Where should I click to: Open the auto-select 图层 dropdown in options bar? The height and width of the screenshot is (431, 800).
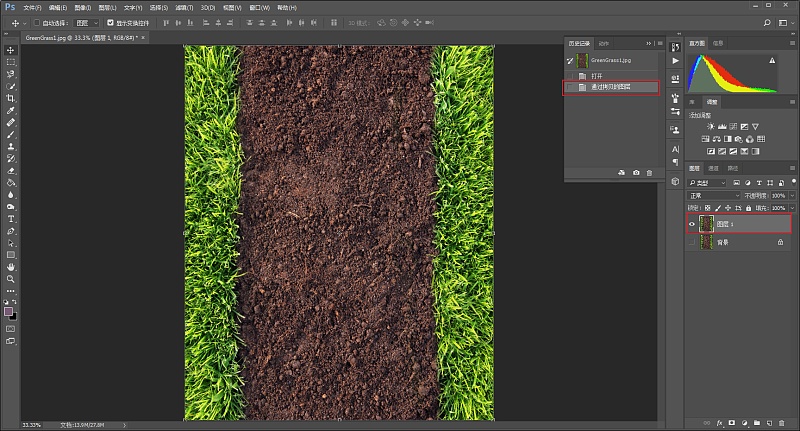(87, 22)
